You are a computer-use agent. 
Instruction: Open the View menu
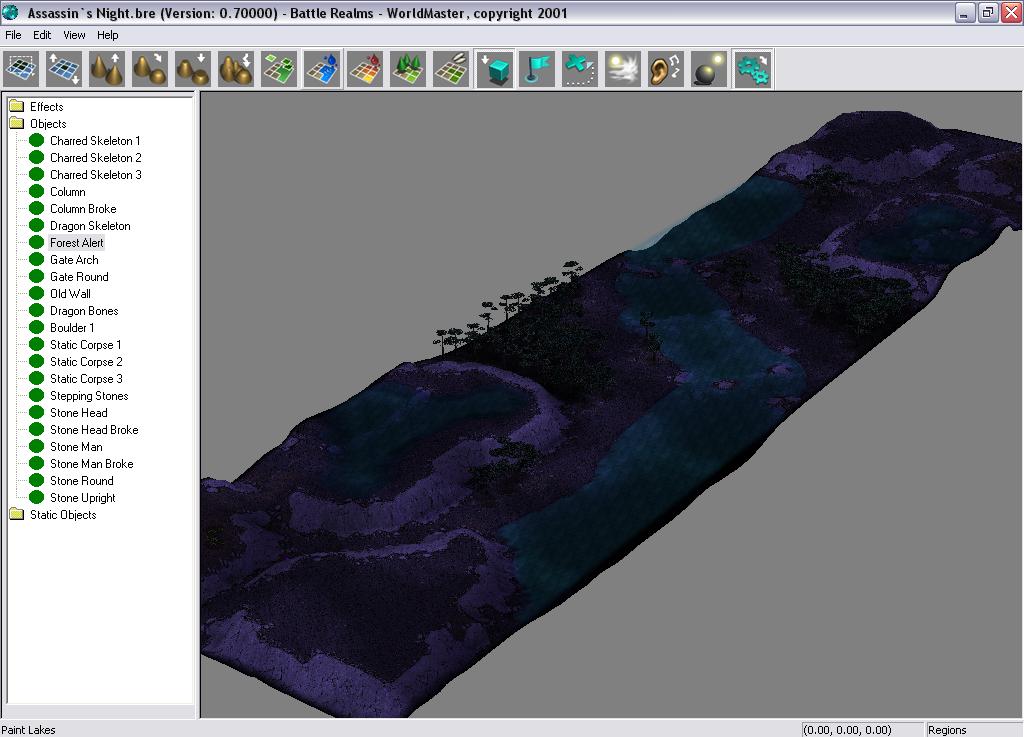(74, 35)
